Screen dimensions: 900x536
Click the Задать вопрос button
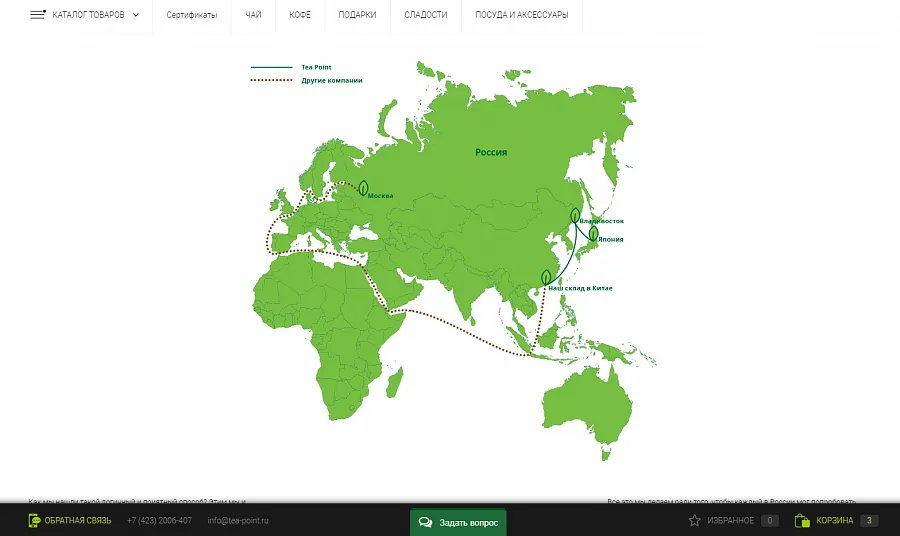[458, 522]
